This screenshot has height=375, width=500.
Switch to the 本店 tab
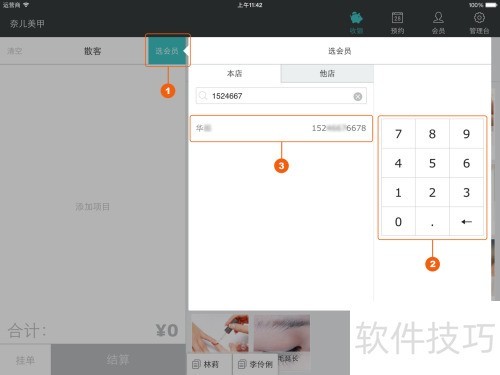click(234, 73)
